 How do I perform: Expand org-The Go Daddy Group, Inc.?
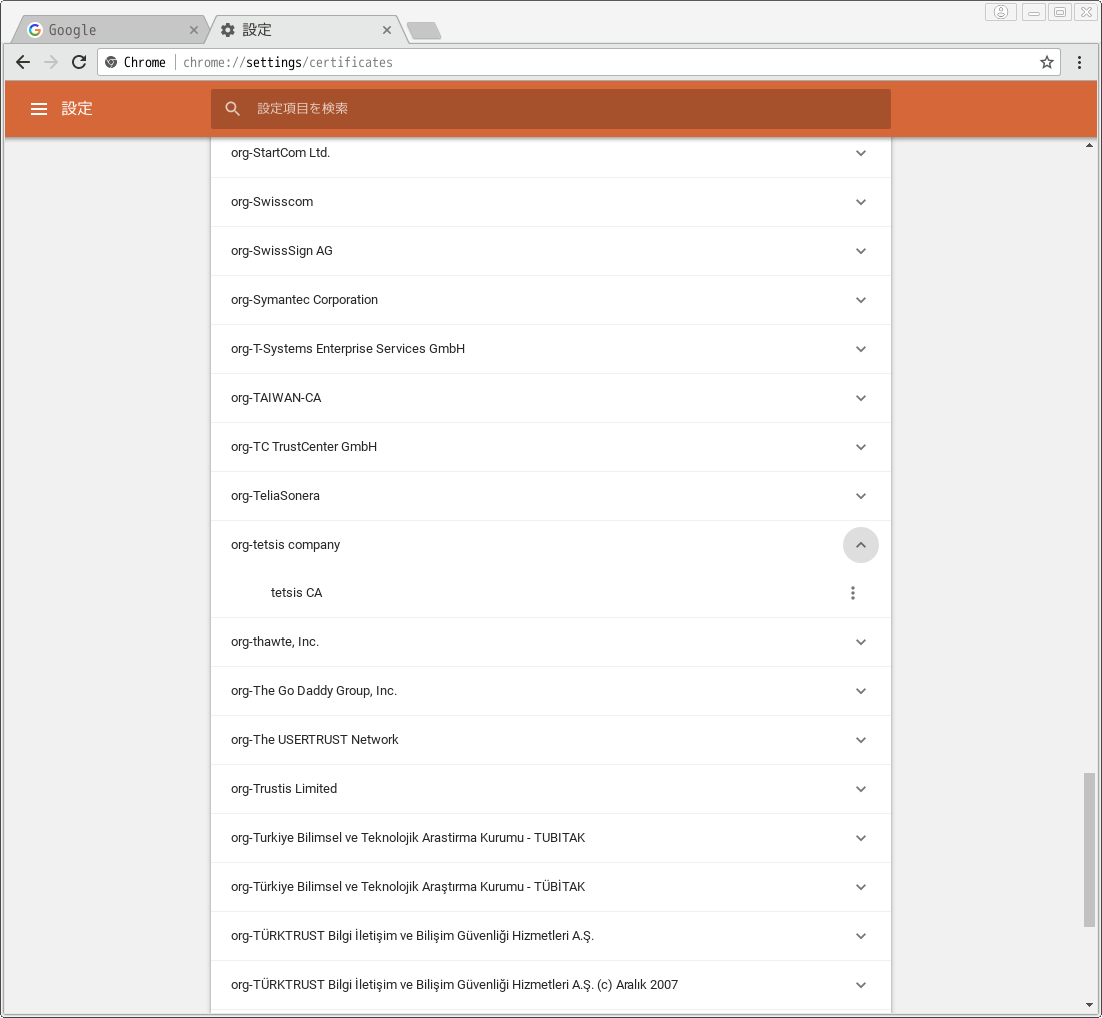point(861,691)
